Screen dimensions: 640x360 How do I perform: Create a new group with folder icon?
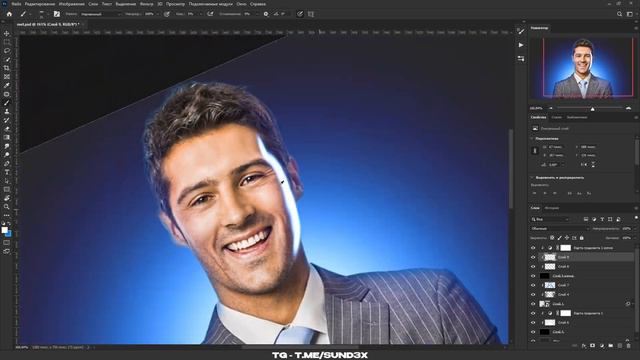coord(611,346)
